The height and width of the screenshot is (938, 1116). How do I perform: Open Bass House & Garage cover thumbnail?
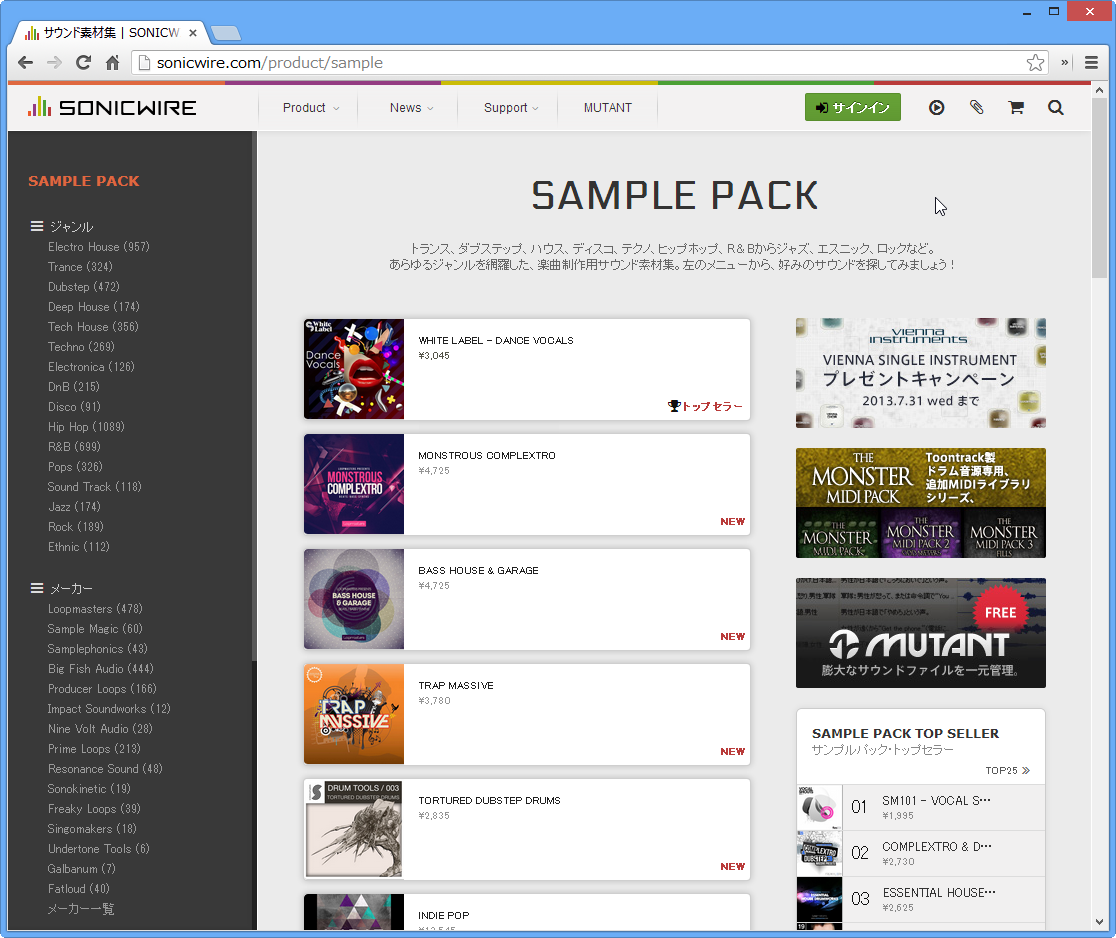[354, 599]
